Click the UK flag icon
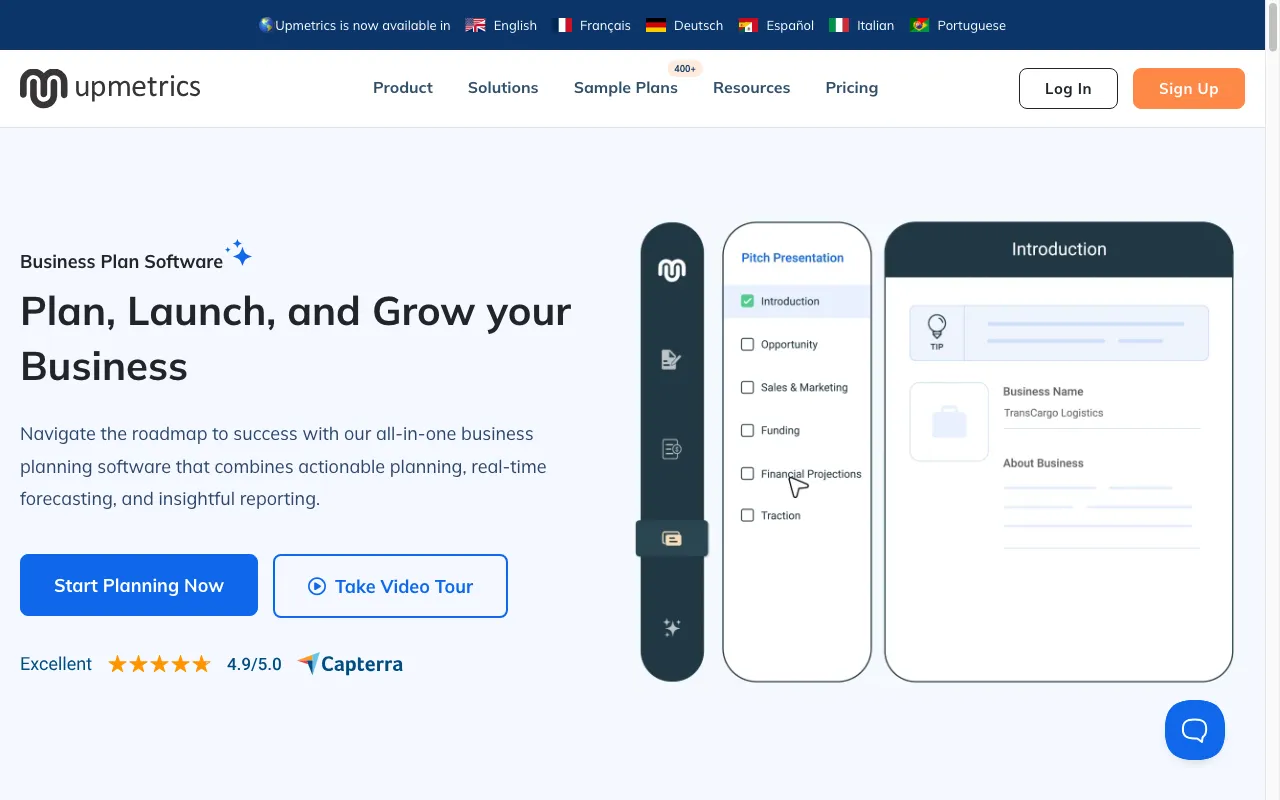Viewport: 1280px width, 800px height. point(475,25)
